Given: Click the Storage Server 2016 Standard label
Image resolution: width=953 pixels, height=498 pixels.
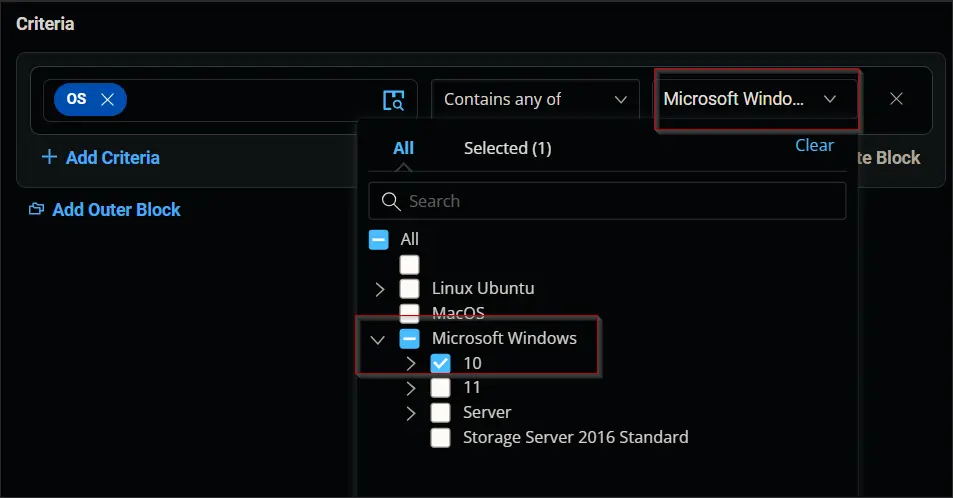Looking at the screenshot, I should [x=576, y=437].
